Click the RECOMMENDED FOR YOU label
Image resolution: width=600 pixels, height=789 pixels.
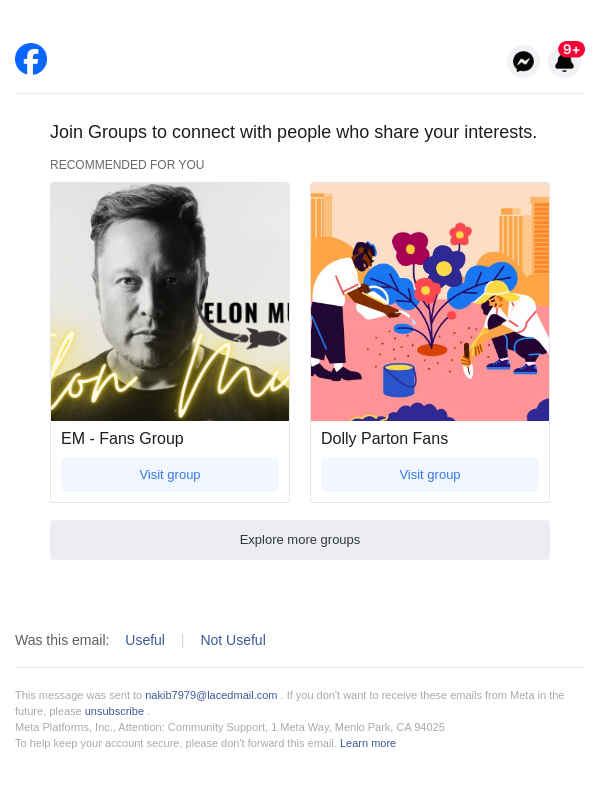127,165
